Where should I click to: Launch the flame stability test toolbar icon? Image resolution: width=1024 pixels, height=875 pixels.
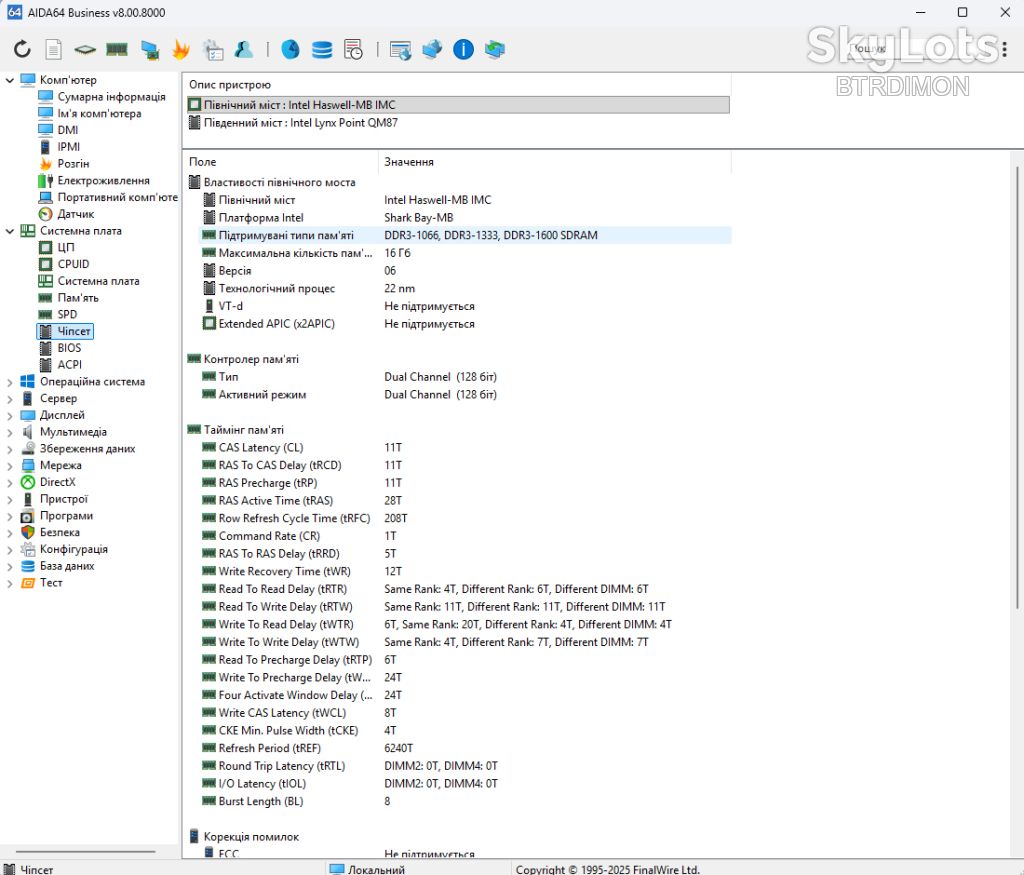click(x=181, y=49)
